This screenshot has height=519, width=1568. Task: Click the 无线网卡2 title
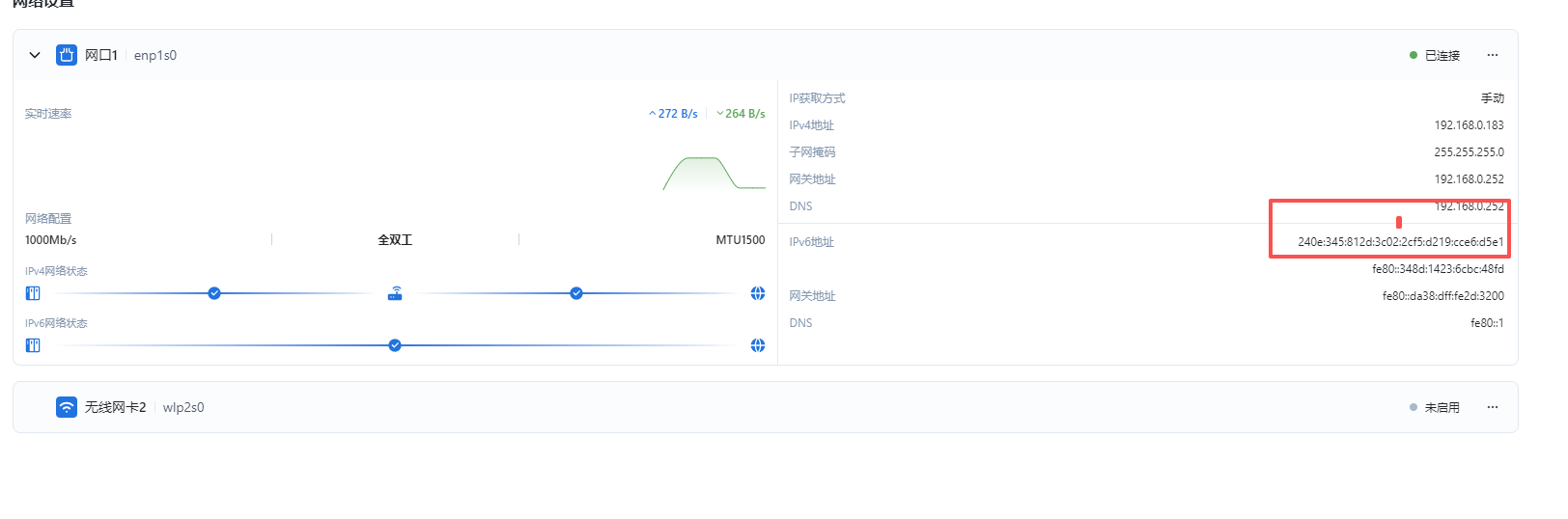116,408
